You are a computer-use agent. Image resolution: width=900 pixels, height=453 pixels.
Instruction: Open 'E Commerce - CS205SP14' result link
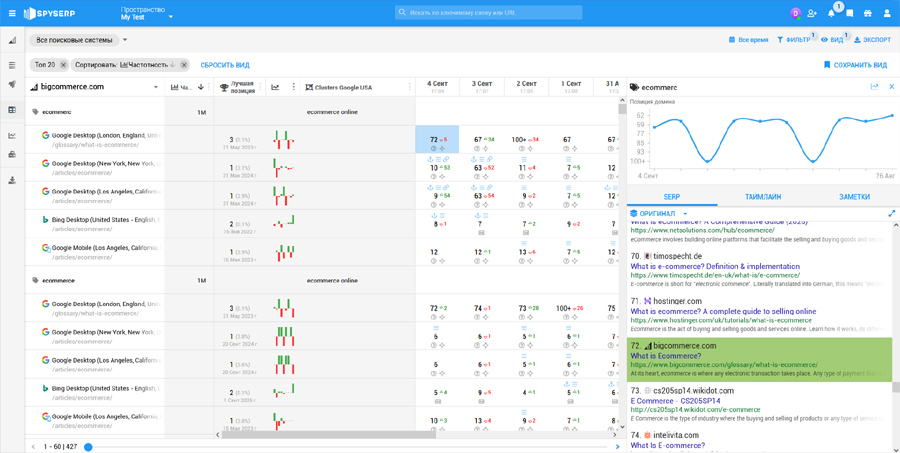coord(675,401)
